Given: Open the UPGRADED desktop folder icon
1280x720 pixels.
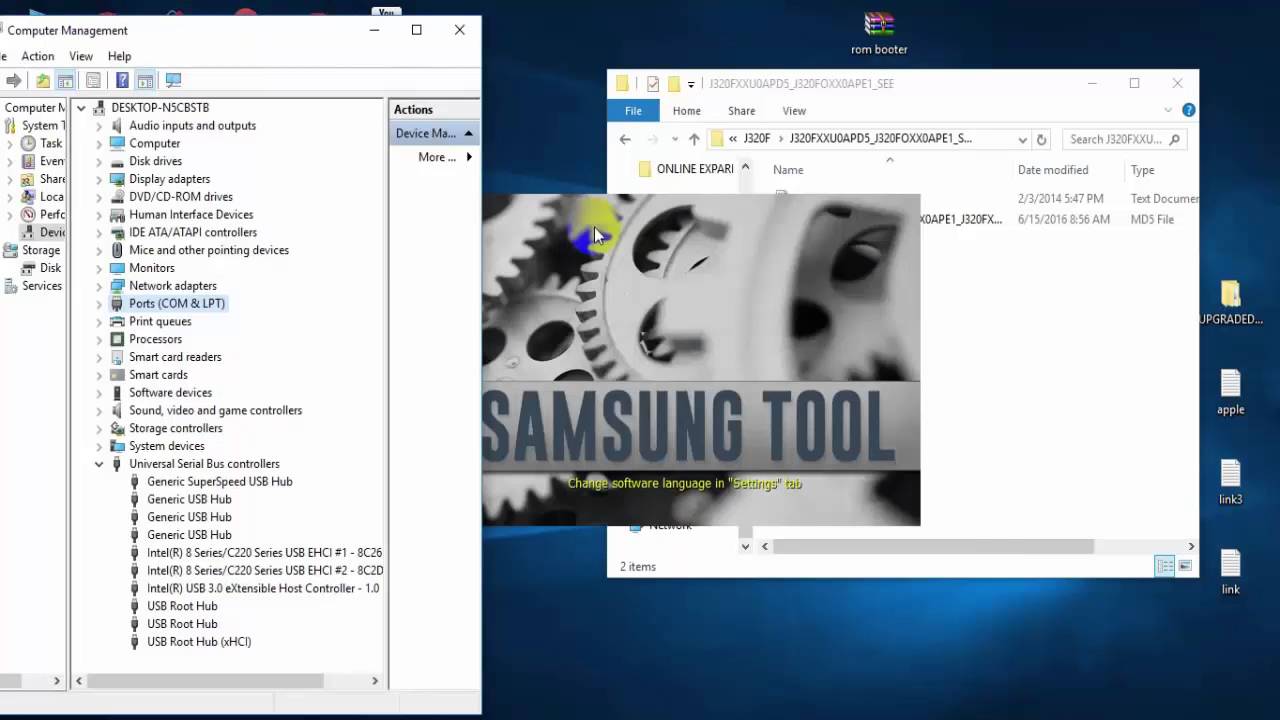Looking at the screenshot, I should (x=1231, y=303).
